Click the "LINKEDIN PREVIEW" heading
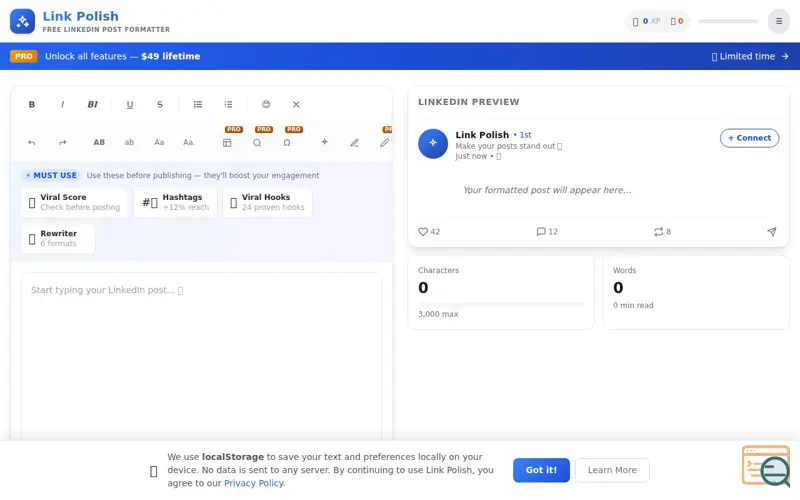The width and height of the screenshot is (800, 500). (468, 102)
